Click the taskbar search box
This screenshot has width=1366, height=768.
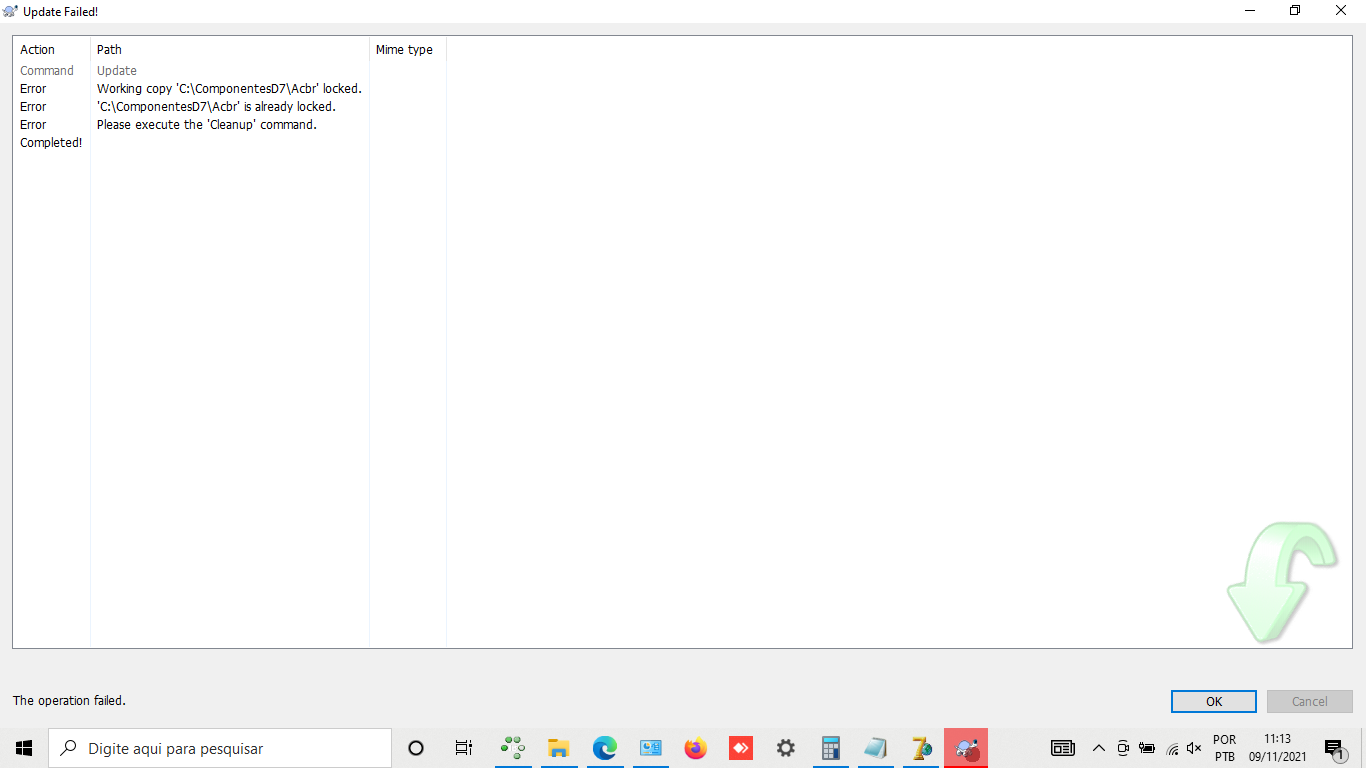coord(220,748)
